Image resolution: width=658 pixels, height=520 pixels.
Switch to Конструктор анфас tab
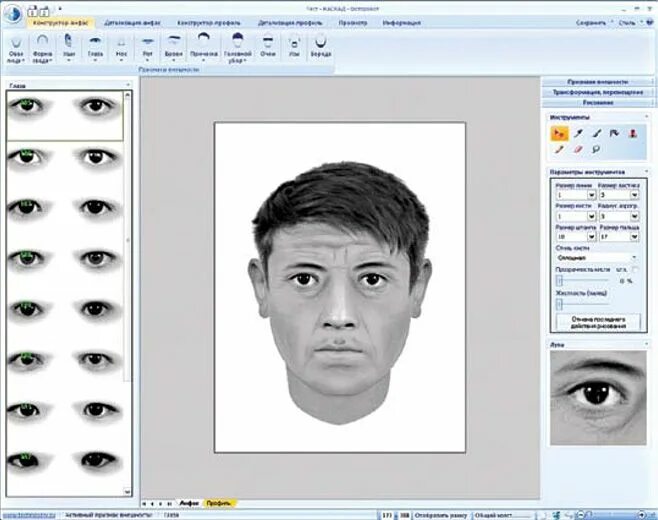[x=61, y=23]
